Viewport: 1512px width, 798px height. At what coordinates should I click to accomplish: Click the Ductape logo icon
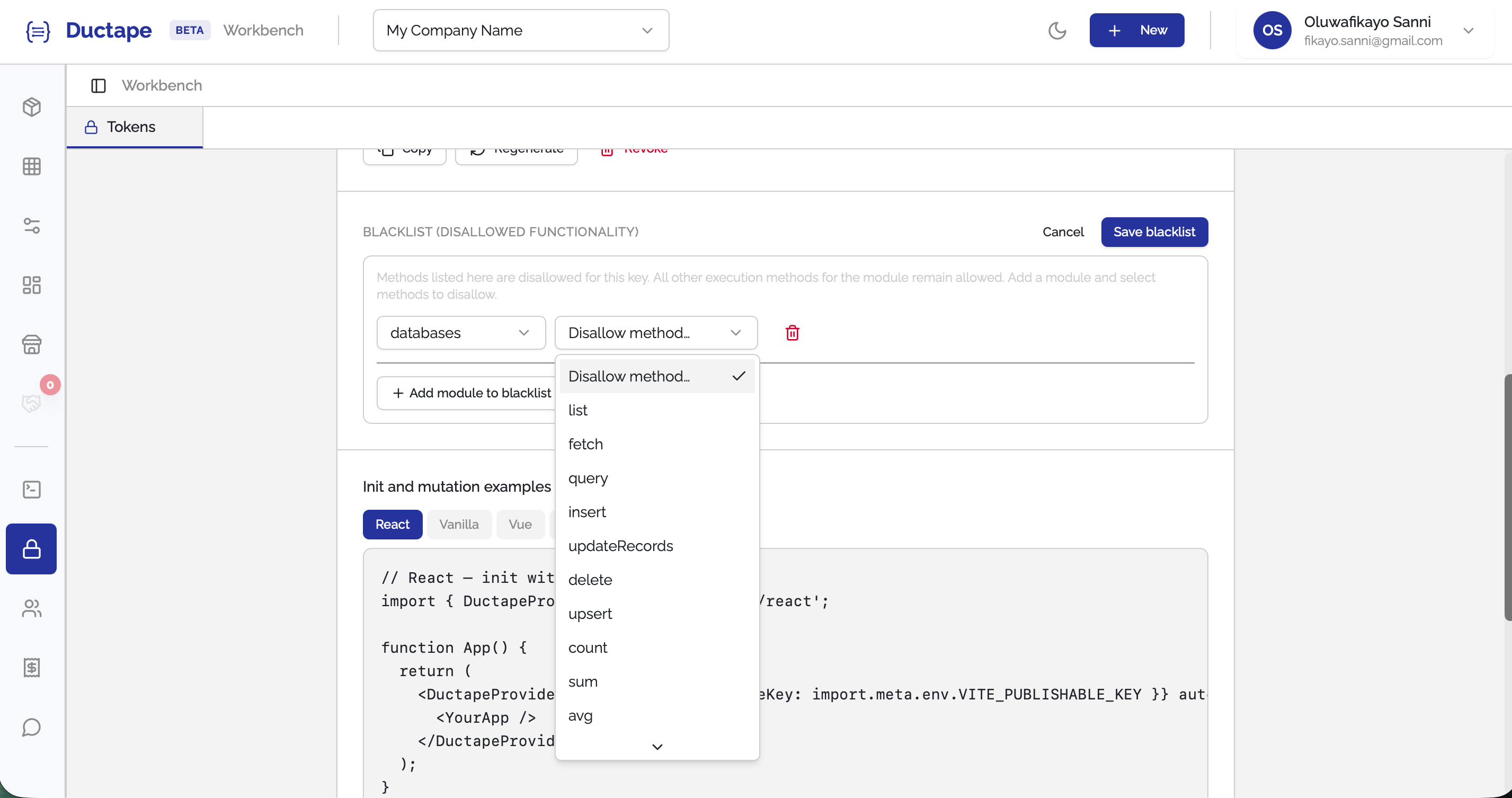tap(38, 31)
